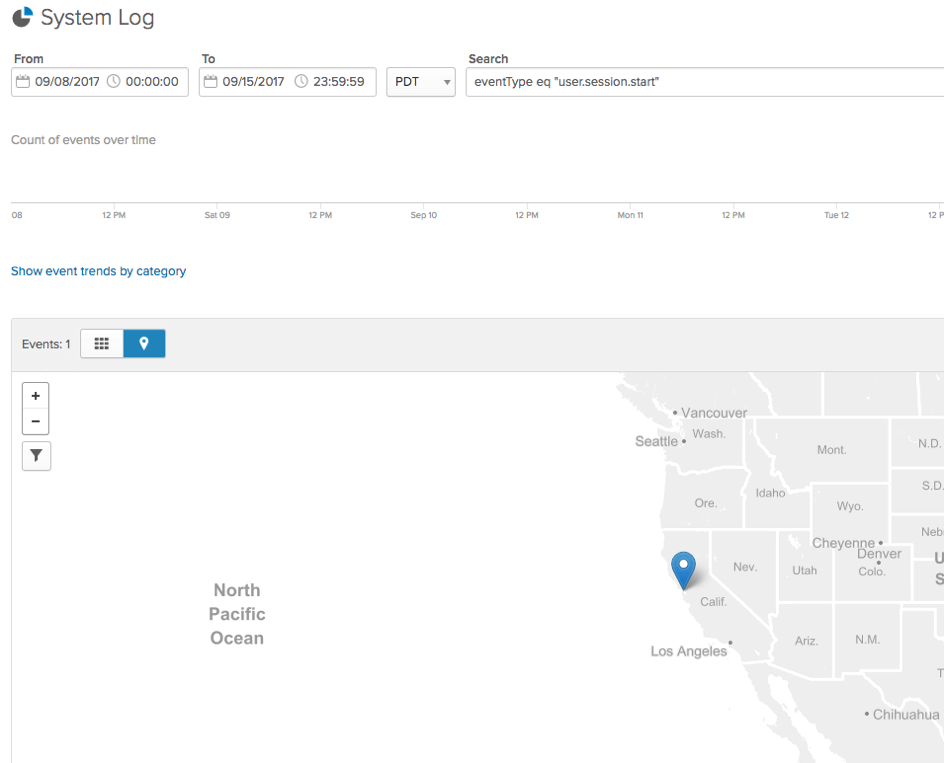Open the From date calendar icon
The height and width of the screenshot is (763, 944).
pyautogui.click(x=23, y=82)
